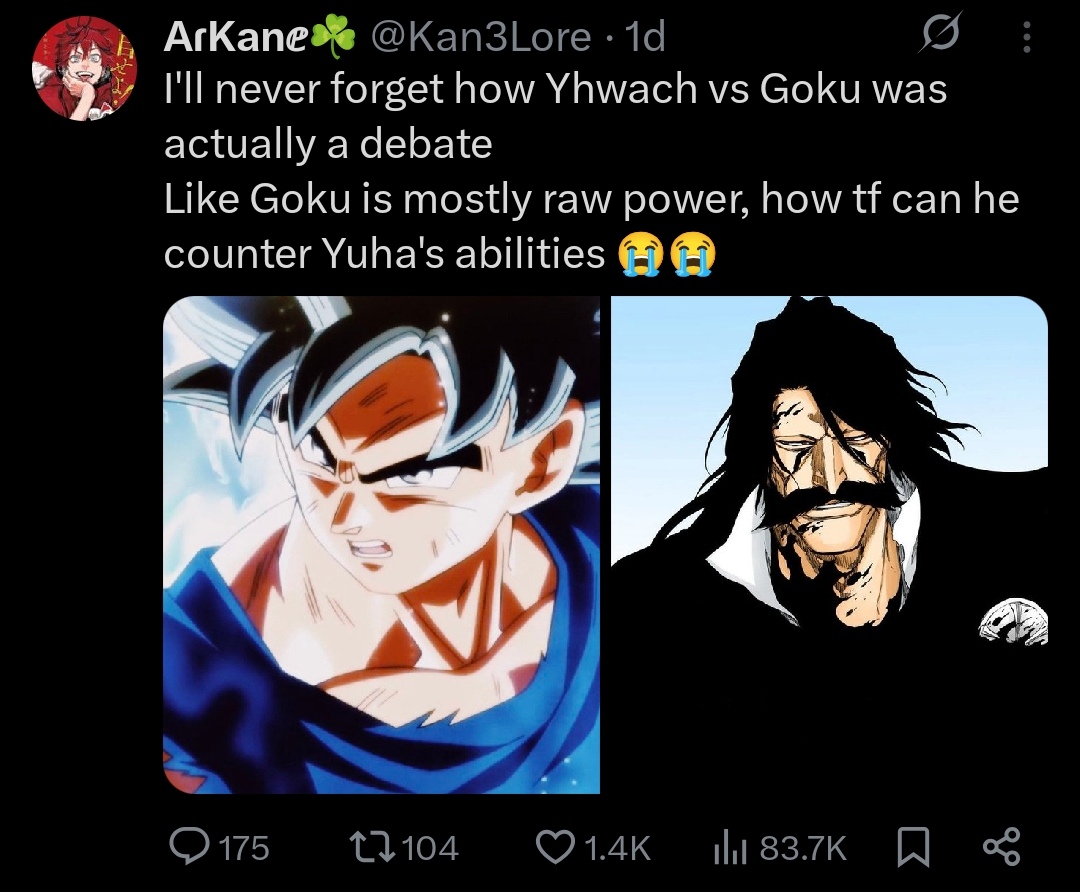Click the 83.7K views count
Image resolution: width=1080 pixels, height=892 pixels.
[x=803, y=848]
